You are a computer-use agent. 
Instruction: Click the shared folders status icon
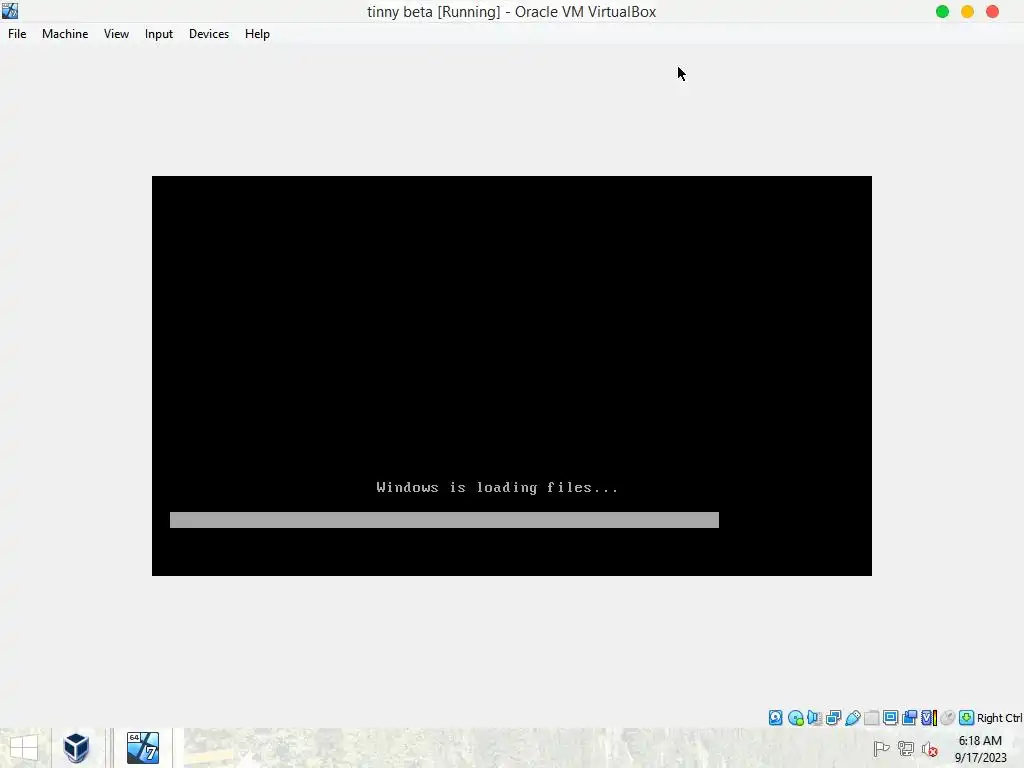871,718
